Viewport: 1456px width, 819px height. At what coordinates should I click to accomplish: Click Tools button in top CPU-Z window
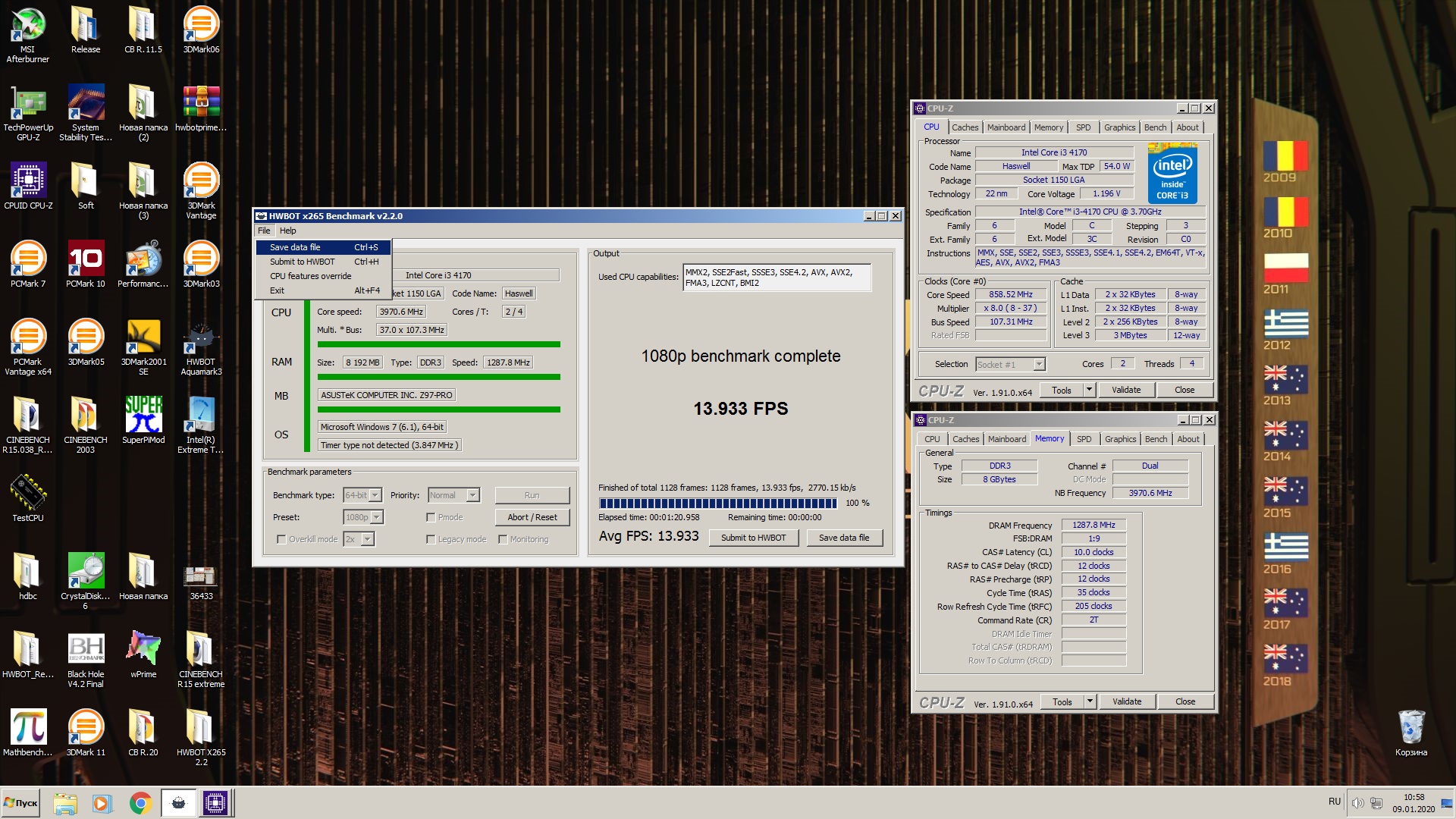pyautogui.click(x=1062, y=390)
